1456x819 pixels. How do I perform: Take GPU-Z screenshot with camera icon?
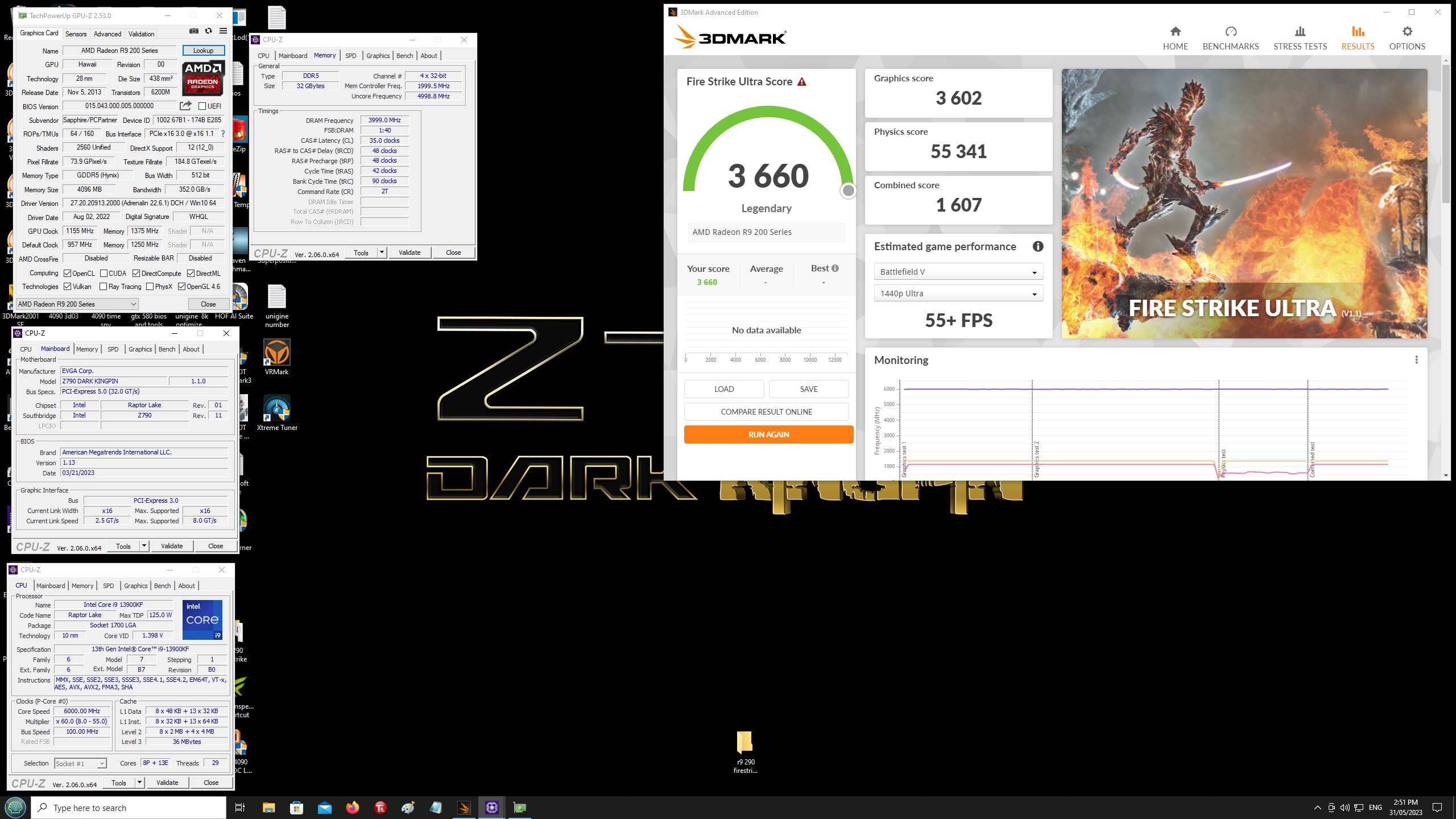coord(194,31)
